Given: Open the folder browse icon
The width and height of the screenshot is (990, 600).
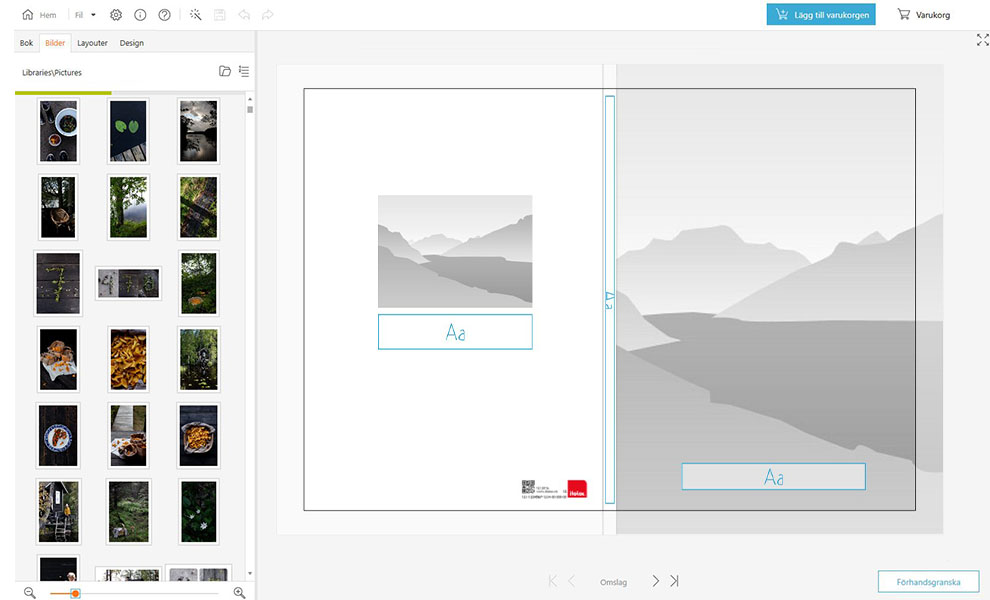Looking at the screenshot, I should point(225,72).
